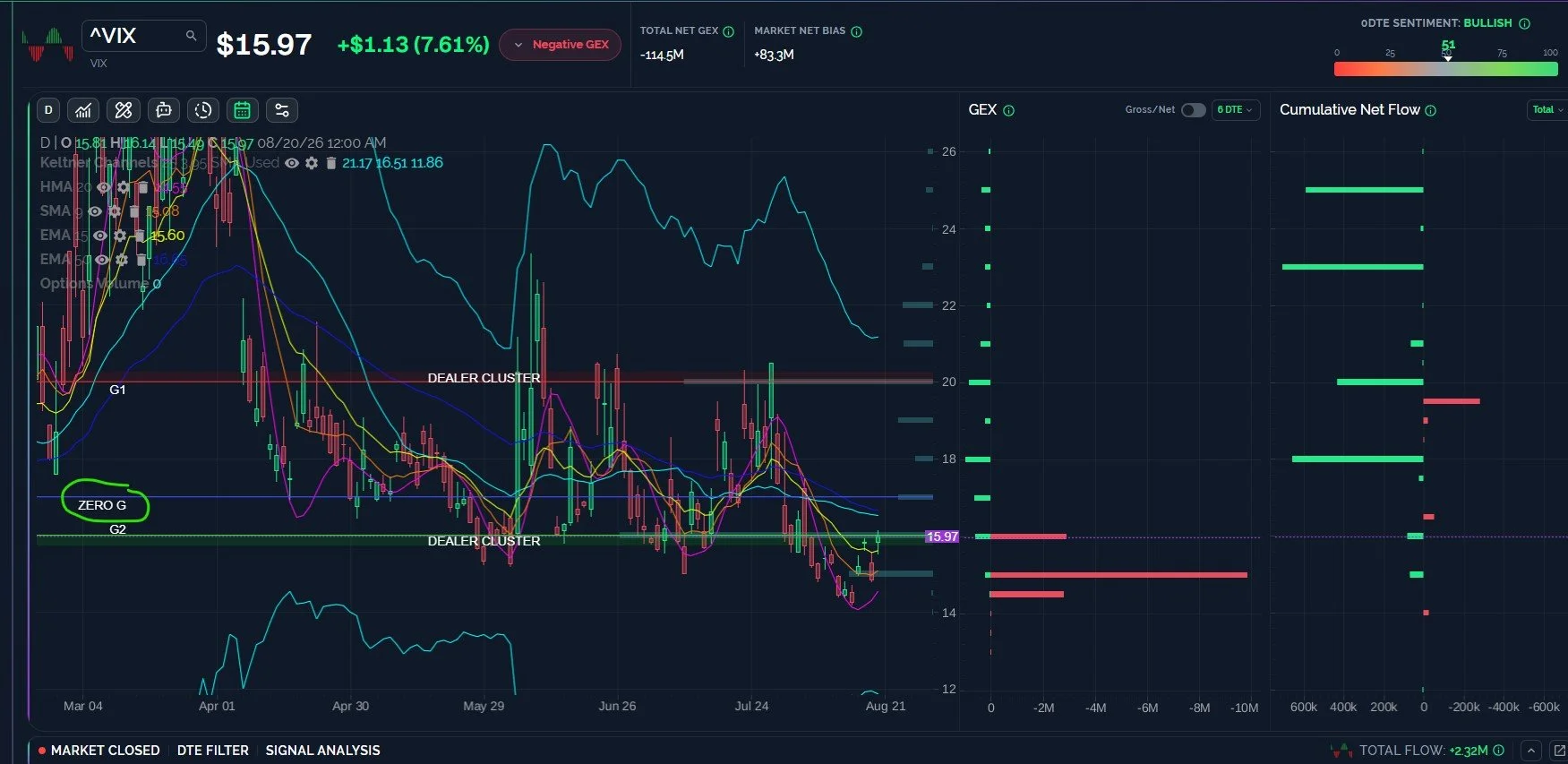Click the Aug 21 date on the time axis
This screenshot has width=1568, height=764.
[x=886, y=706]
